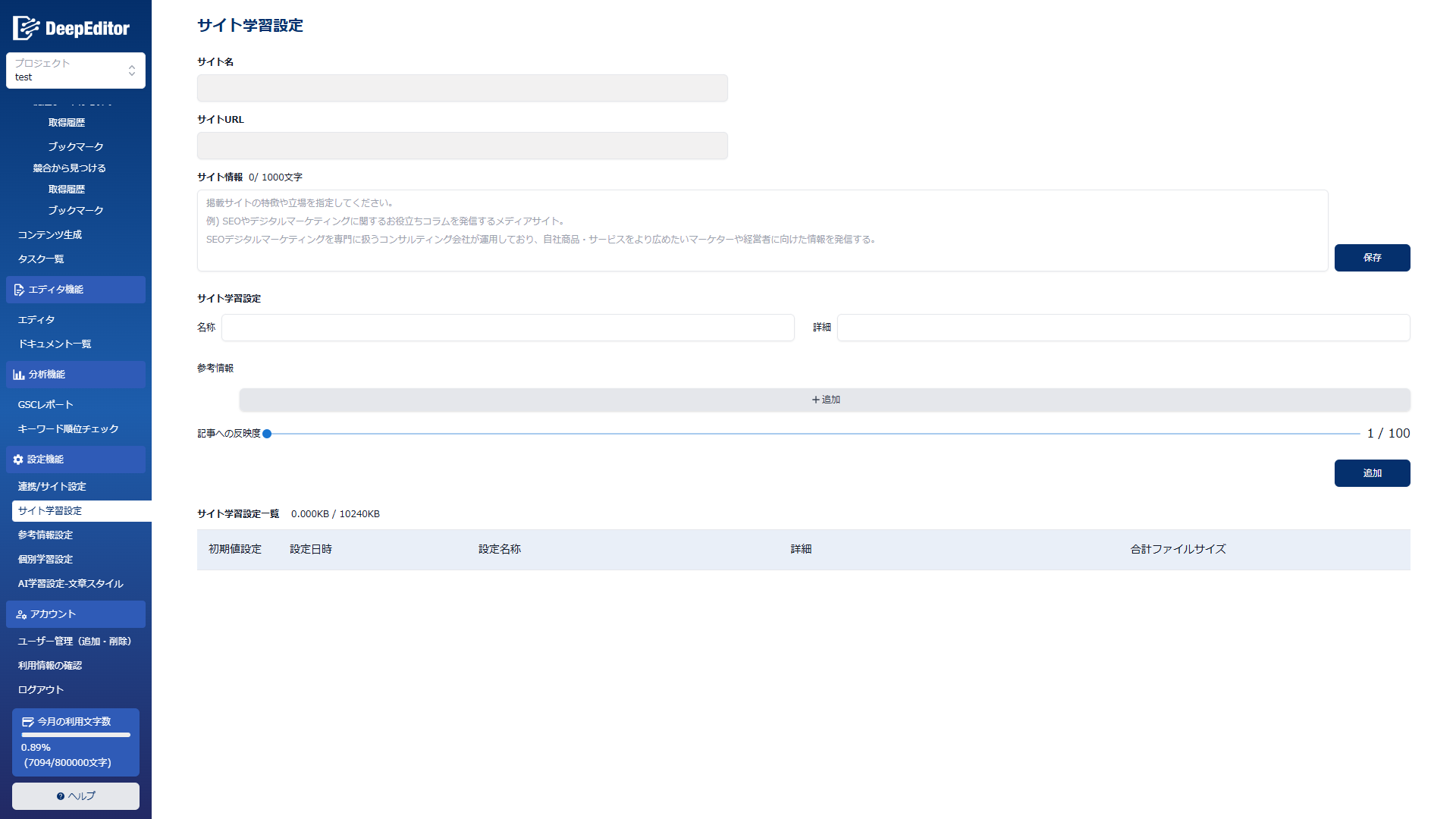
Task: Click the help question-mark icon
Action: pos(61,796)
